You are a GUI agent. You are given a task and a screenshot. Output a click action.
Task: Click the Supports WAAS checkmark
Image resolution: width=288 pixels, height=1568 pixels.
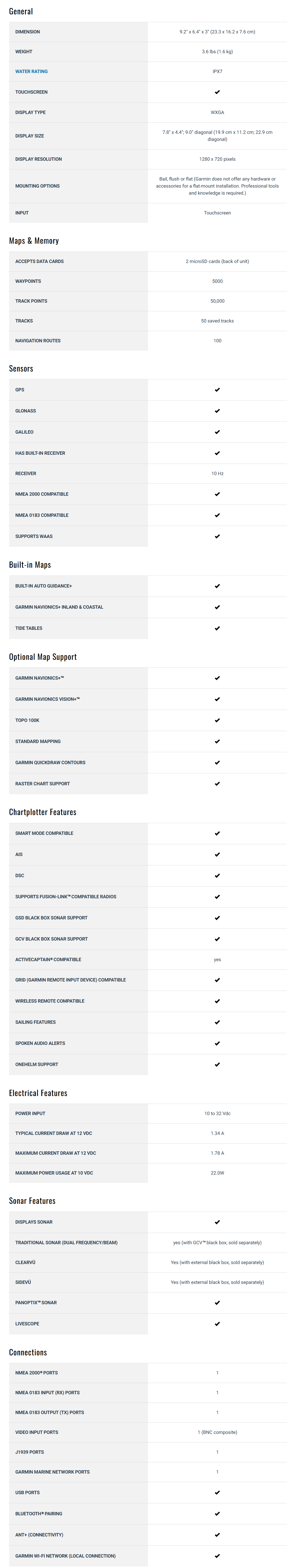point(218,536)
